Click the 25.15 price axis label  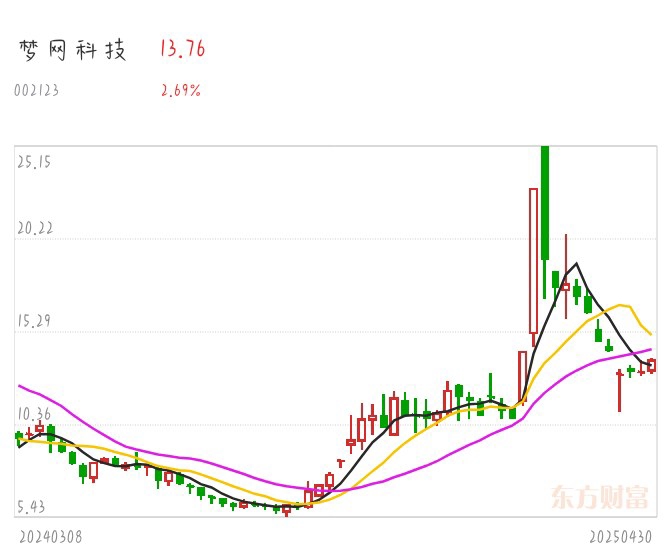(x=34, y=162)
